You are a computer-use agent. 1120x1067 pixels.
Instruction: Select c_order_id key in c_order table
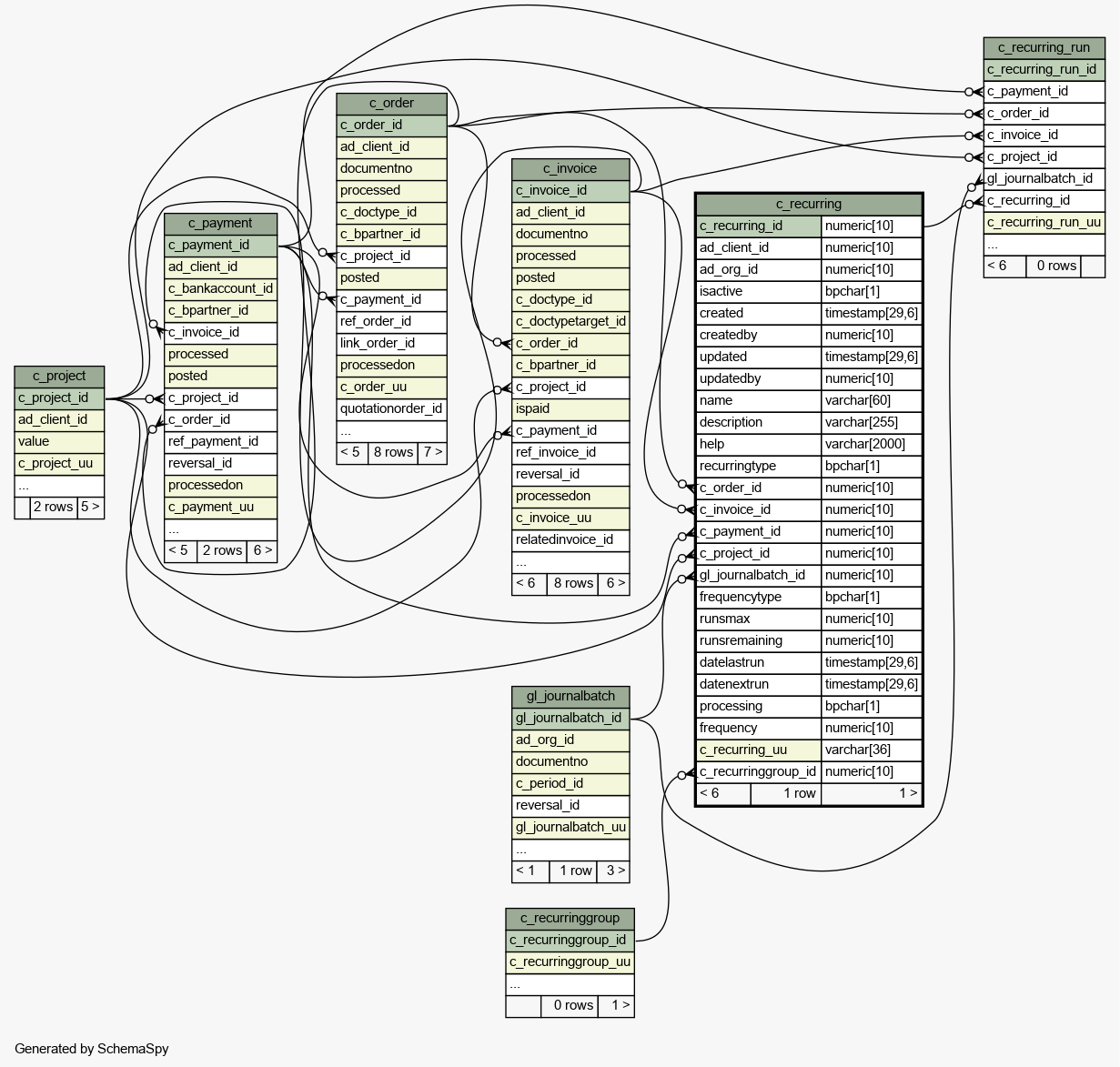pos(391,126)
